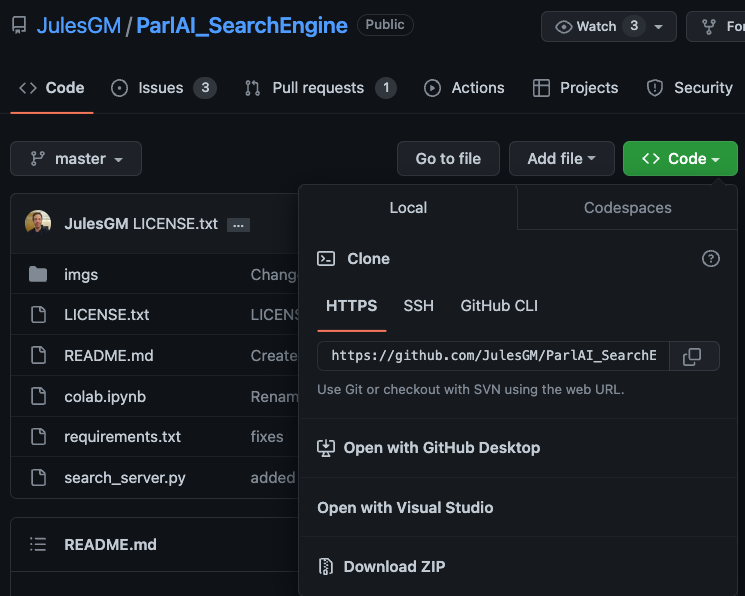Screen dimensions: 745x596
Task: Click the Security shield icon
Action: tap(655, 88)
